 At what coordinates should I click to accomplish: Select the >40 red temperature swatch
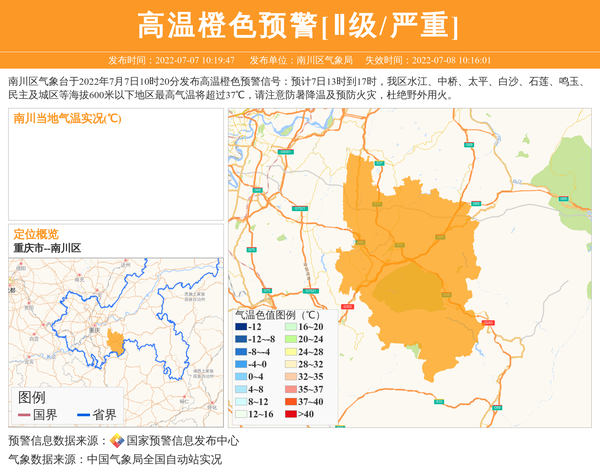pyautogui.click(x=290, y=414)
